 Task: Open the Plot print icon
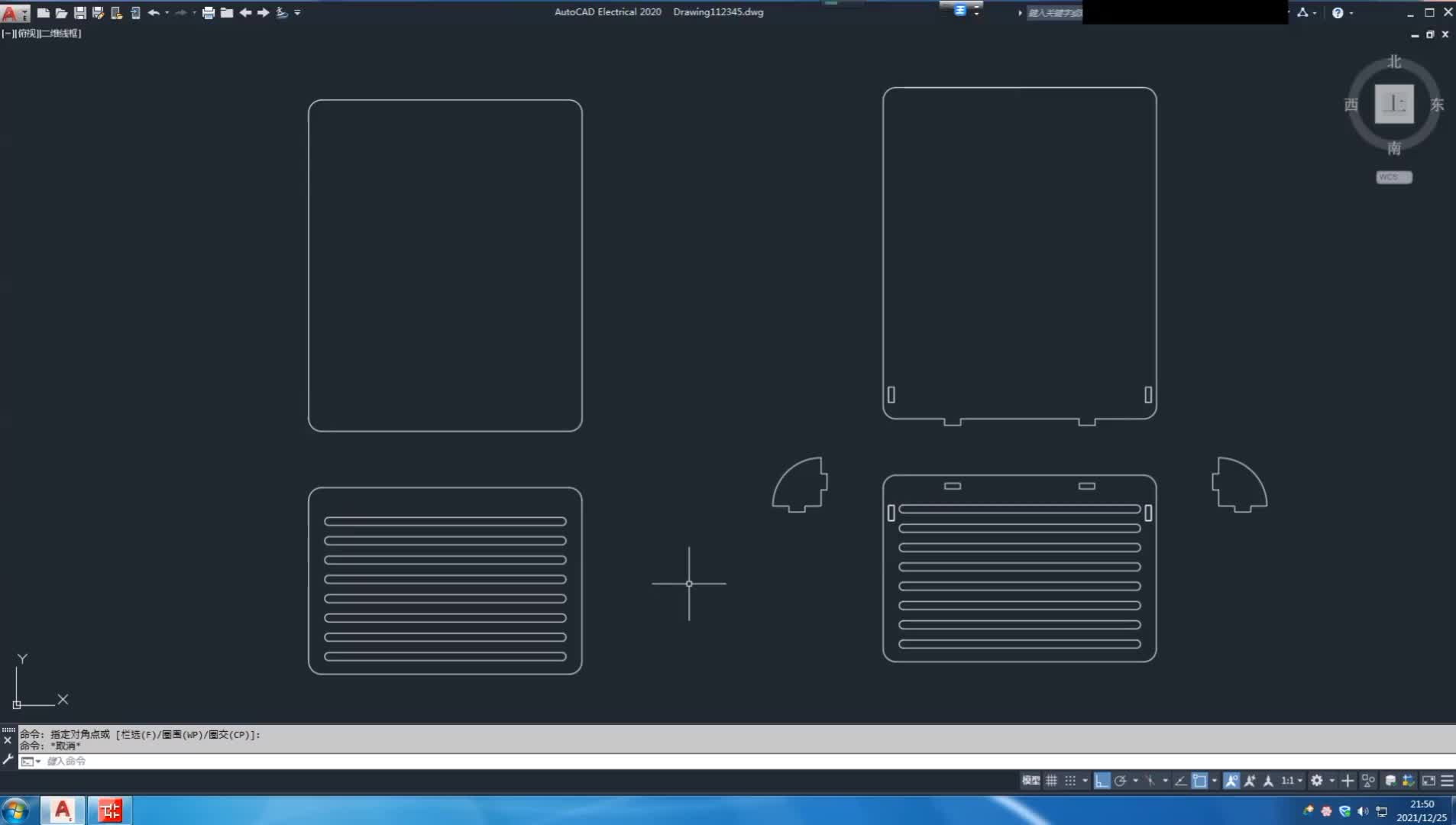pos(208,12)
